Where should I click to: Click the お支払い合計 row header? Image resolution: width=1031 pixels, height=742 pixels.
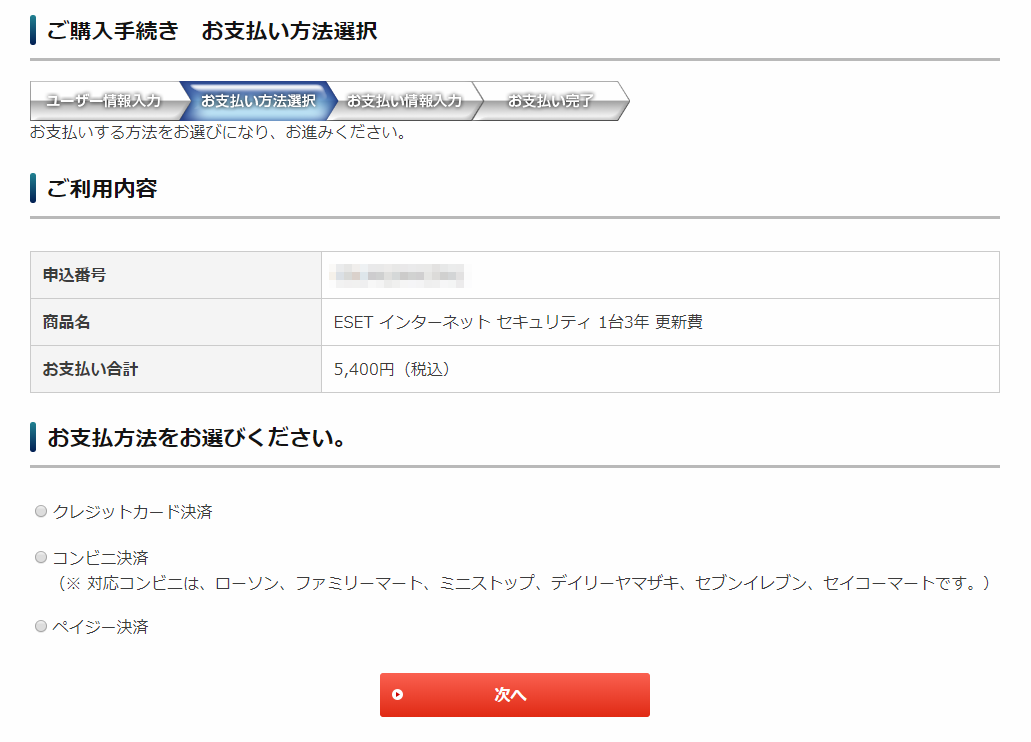click(176, 369)
